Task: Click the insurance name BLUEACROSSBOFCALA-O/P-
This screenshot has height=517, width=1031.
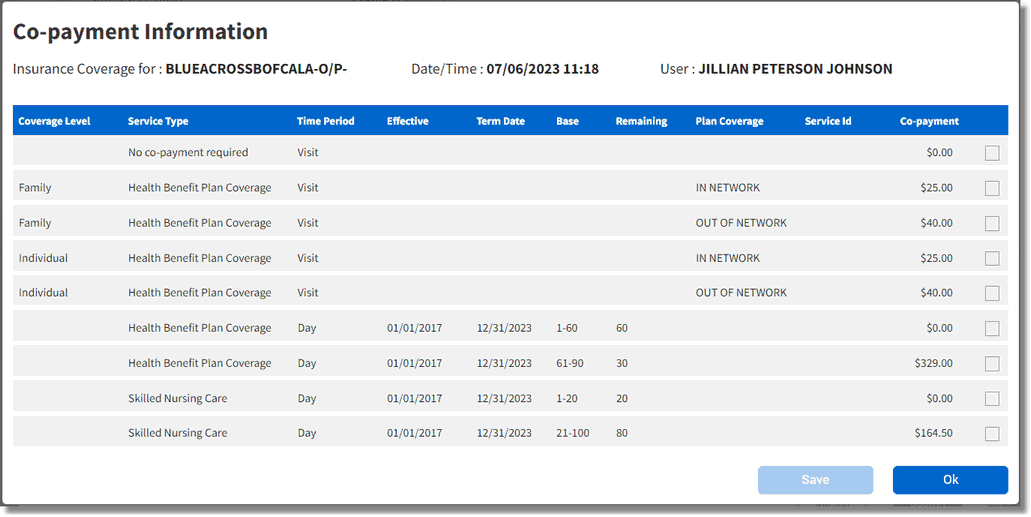Action: [x=256, y=69]
